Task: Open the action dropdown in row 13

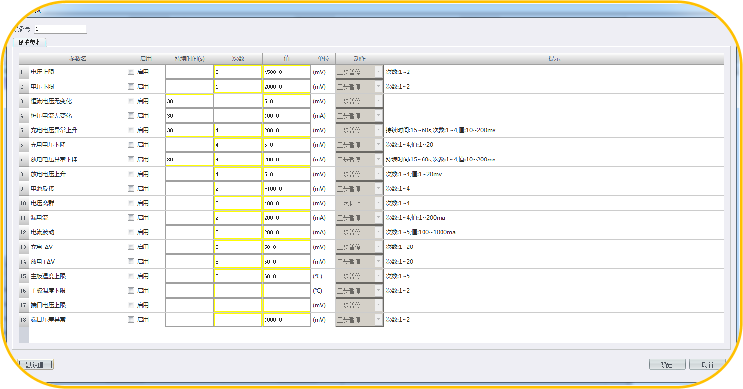Action: tap(359, 247)
